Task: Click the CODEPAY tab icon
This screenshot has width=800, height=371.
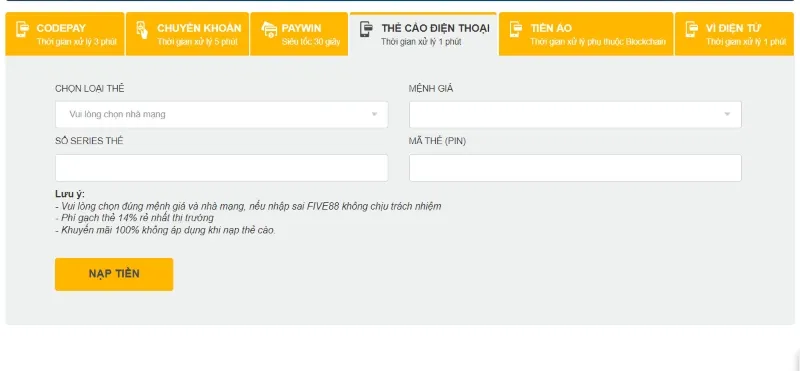Action: [x=22, y=29]
